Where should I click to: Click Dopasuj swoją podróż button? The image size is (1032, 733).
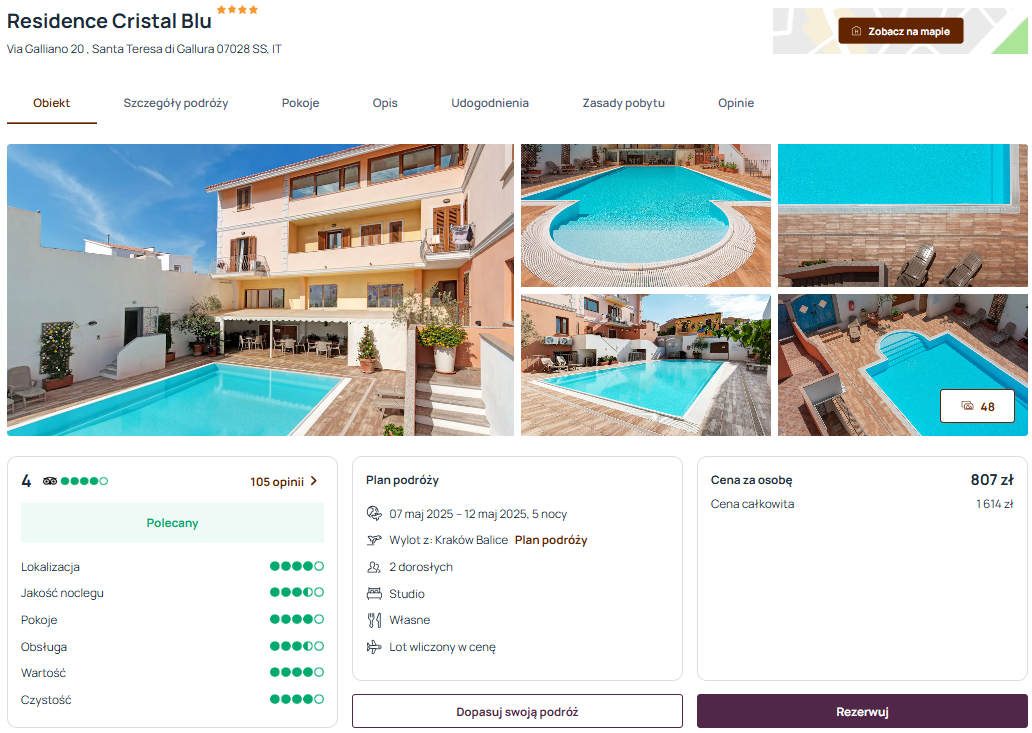tap(517, 711)
